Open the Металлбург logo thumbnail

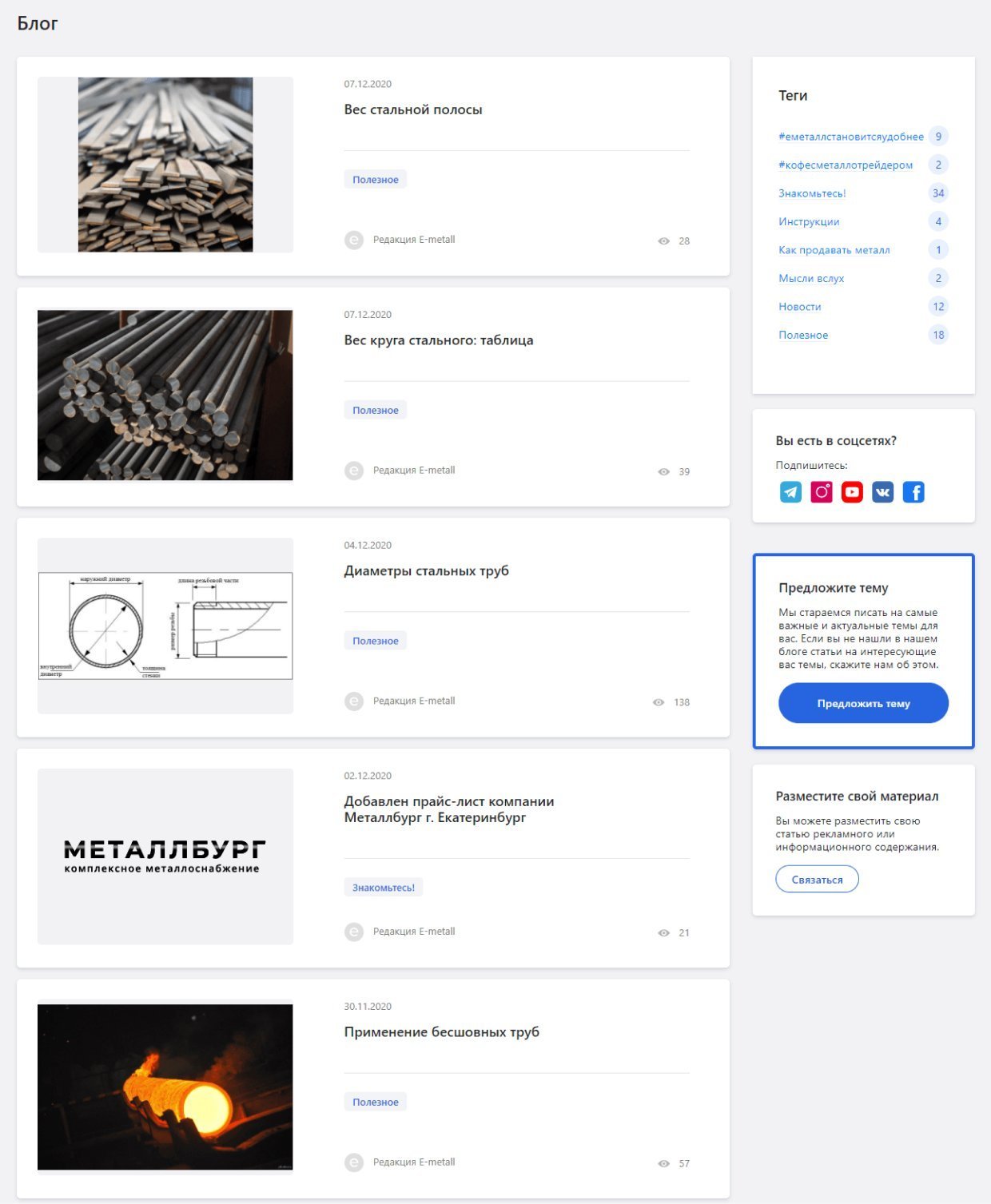pyautogui.click(x=165, y=856)
